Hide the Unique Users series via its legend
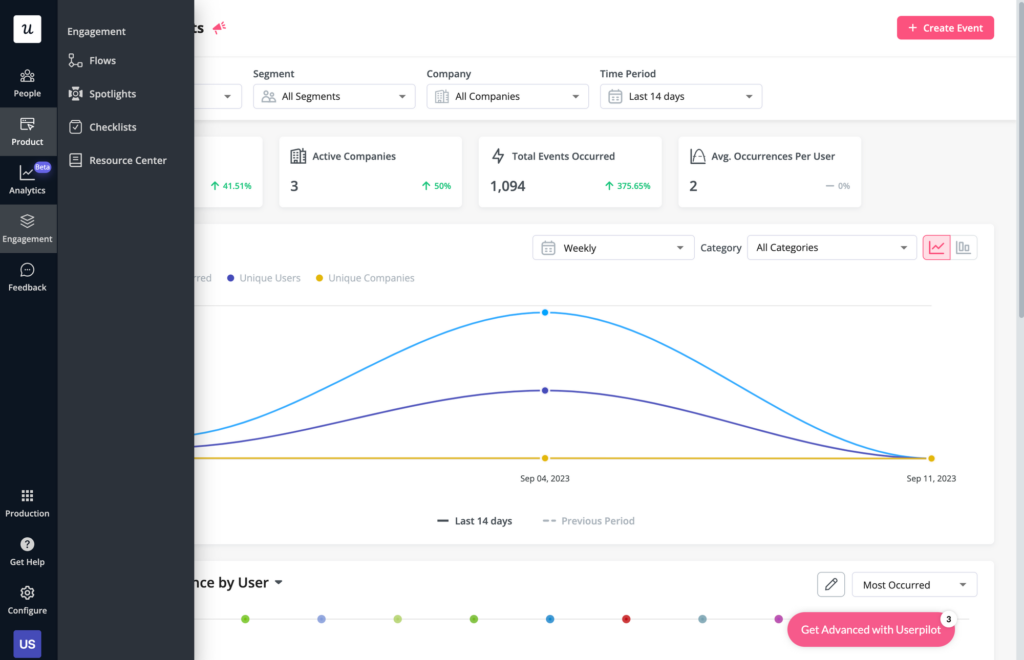This screenshot has height=660, width=1024. click(x=263, y=277)
